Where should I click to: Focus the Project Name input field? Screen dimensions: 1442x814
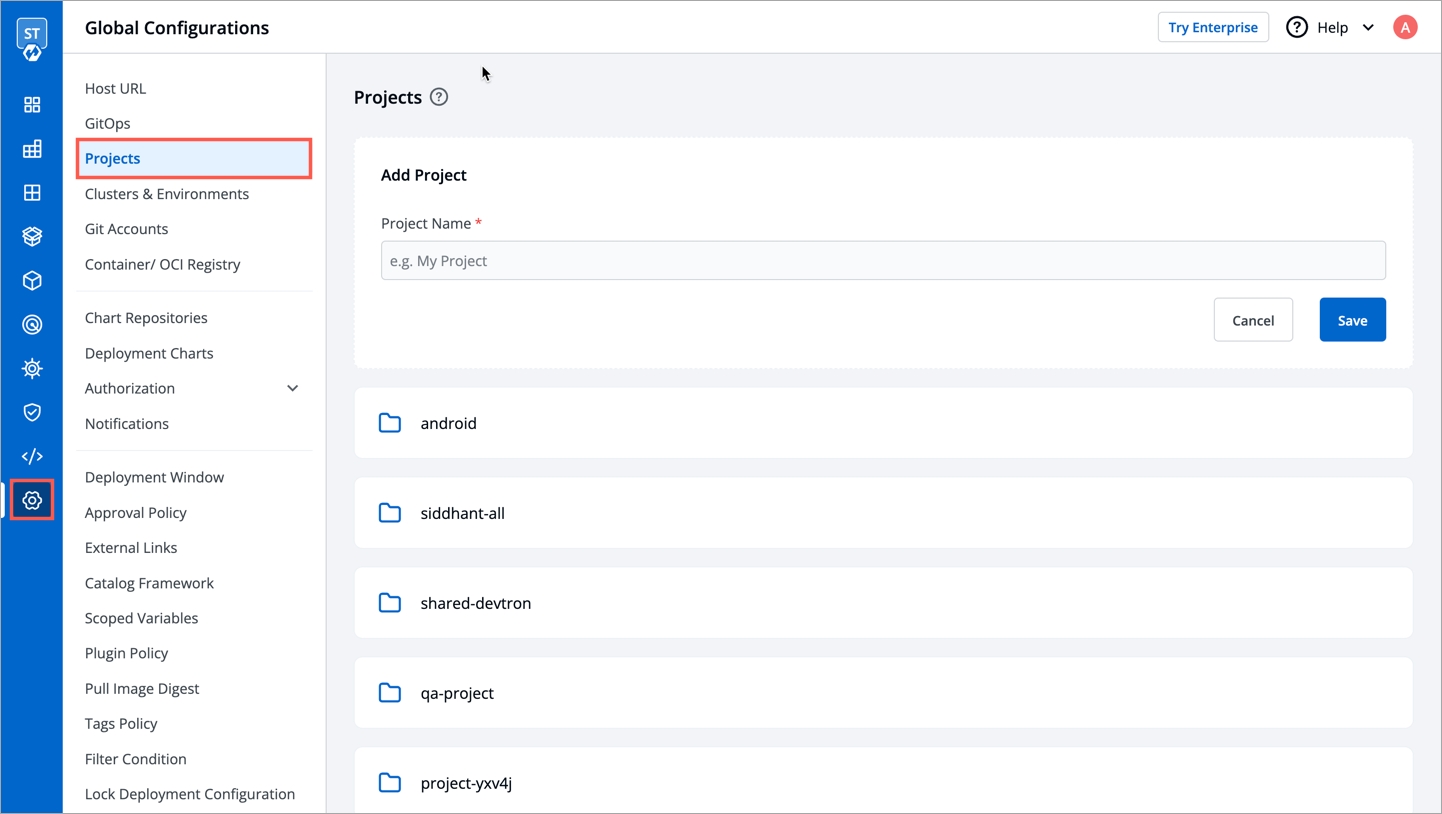pyautogui.click(x=882, y=261)
